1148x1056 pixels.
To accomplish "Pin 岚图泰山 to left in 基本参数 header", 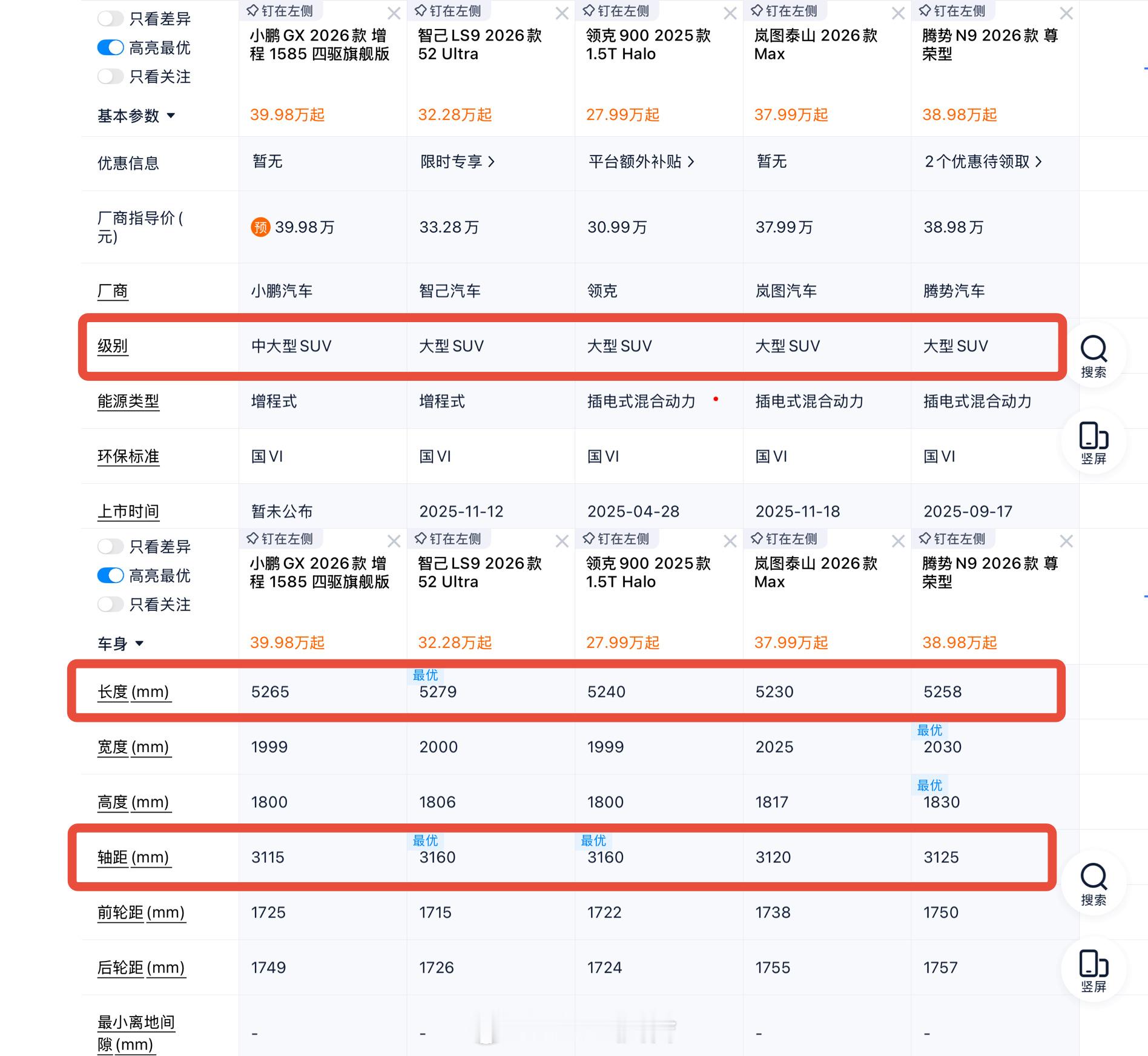I will [x=784, y=11].
